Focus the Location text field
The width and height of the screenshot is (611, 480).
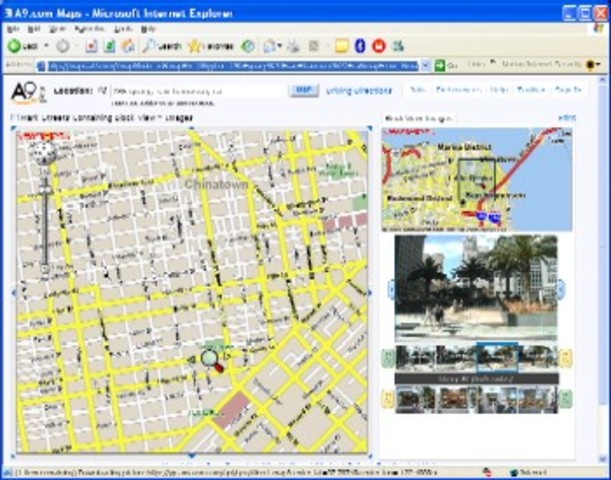[199, 91]
